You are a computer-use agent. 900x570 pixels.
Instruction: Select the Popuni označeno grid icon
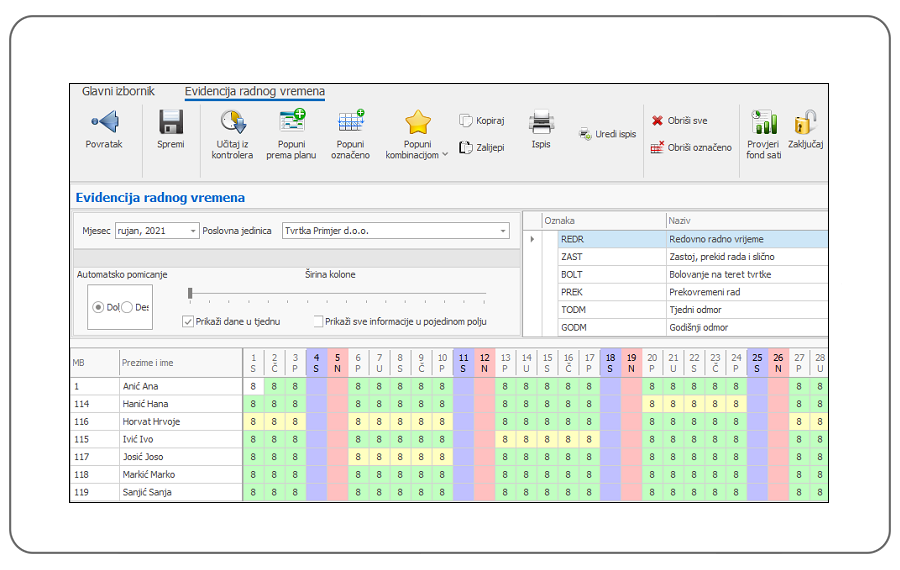(351, 121)
